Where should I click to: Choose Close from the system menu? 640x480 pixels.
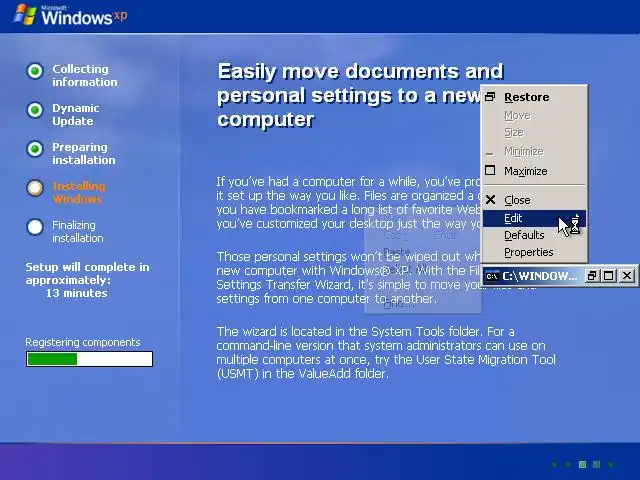[x=535, y=200]
